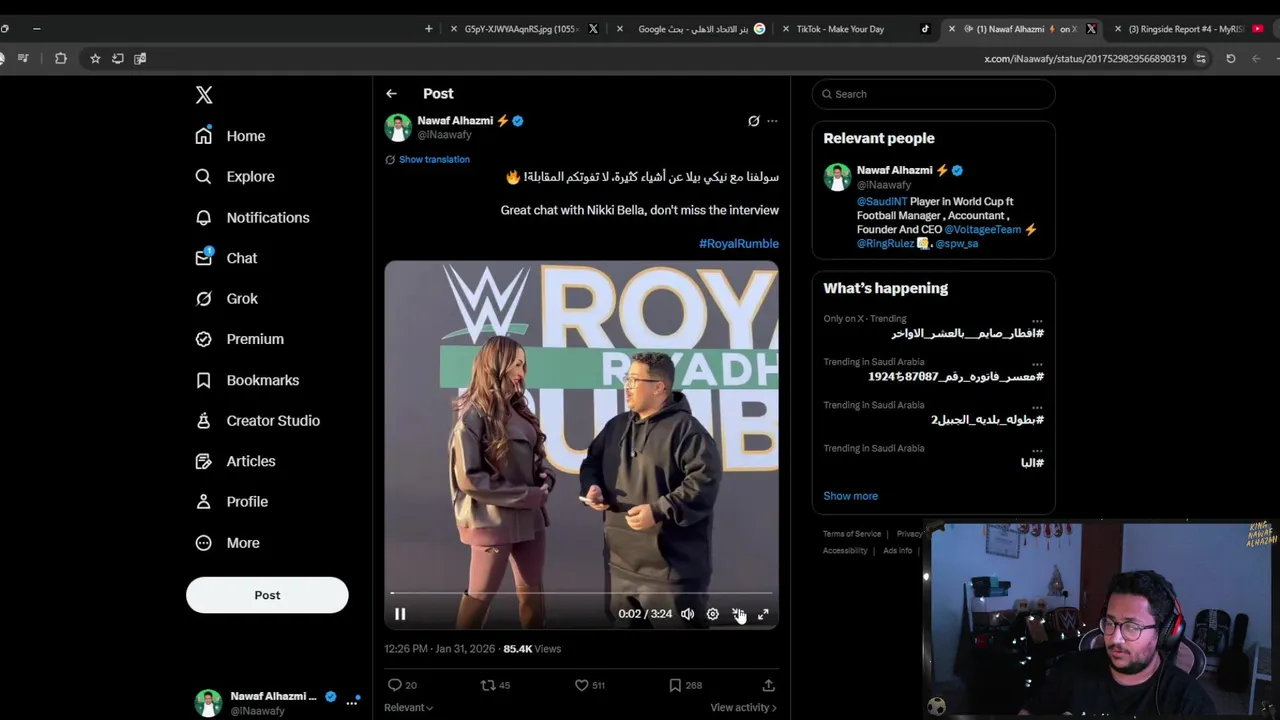1280x720 pixels.
Task: Open Nawaf Alhazmi avatar in Relevant people
Action: click(x=837, y=177)
